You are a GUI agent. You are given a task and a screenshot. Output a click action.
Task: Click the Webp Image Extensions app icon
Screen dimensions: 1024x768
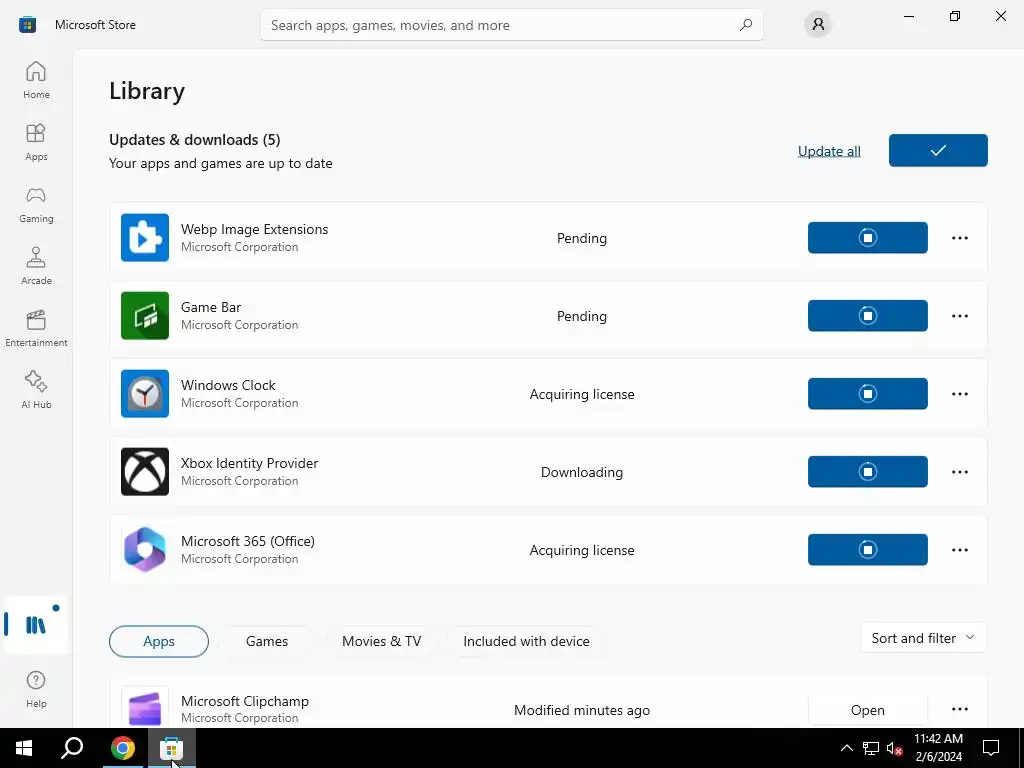pyautogui.click(x=145, y=238)
